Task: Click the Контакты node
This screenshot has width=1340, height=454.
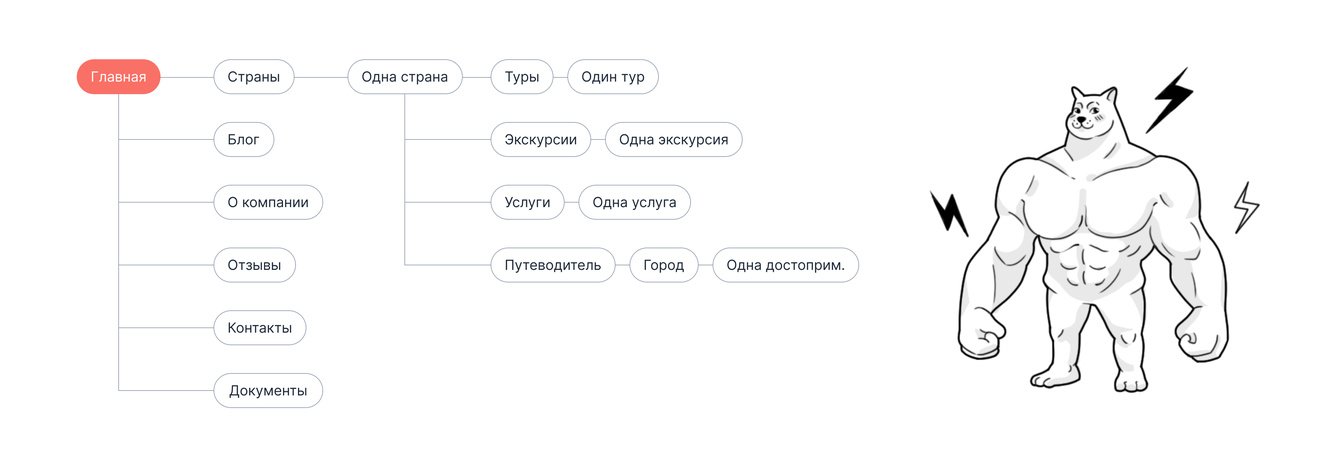Action: click(x=259, y=327)
